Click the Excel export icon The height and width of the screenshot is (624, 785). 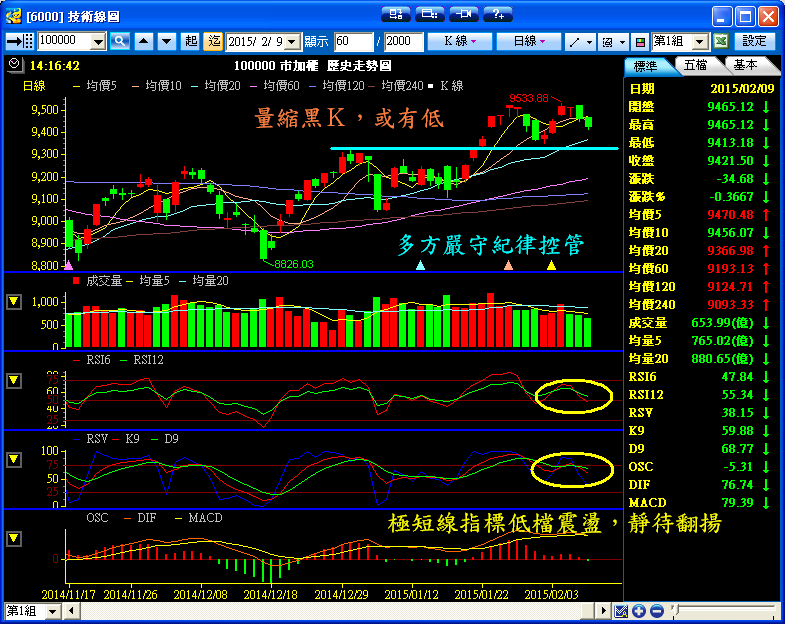tap(720, 41)
